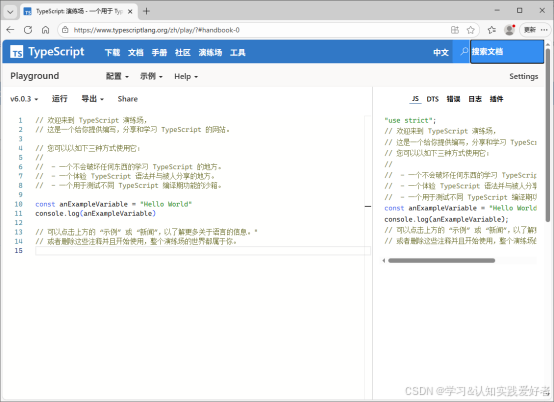Click "use strict" in the JS output
This screenshot has width=554, height=402.
pyautogui.click(x=408, y=120)
